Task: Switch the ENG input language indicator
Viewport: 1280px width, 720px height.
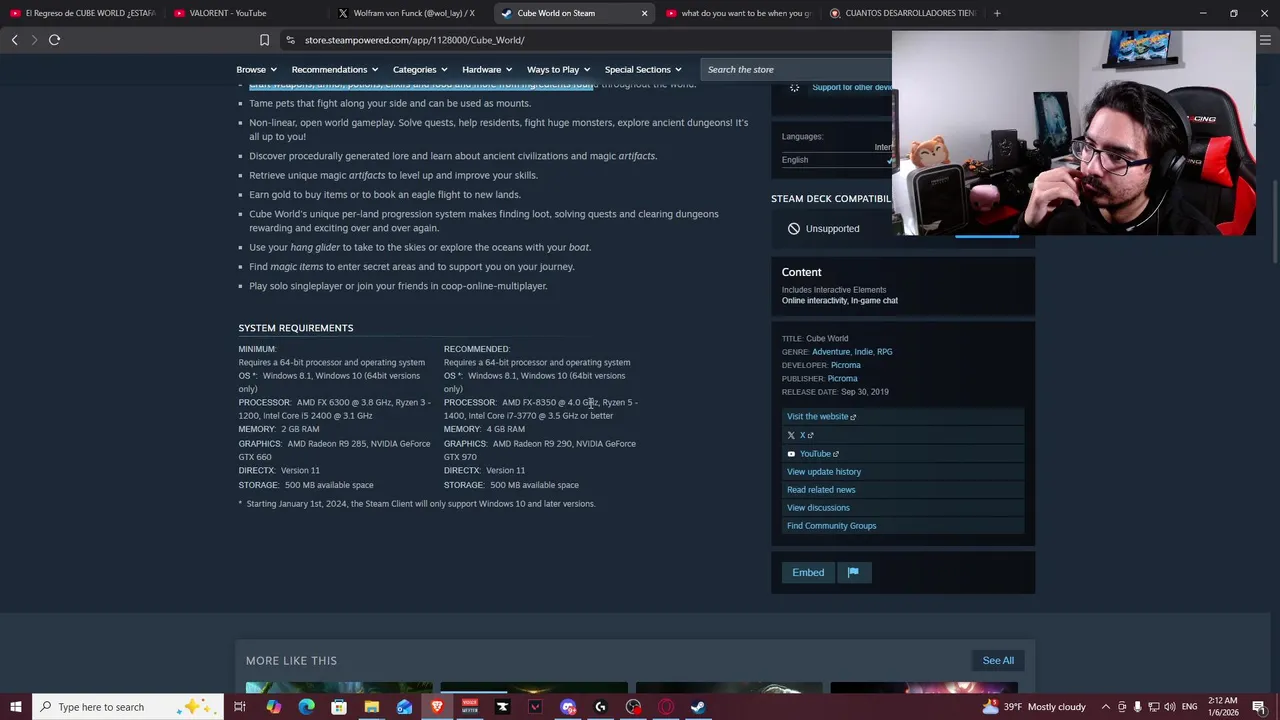Action: pos(1189,707)
